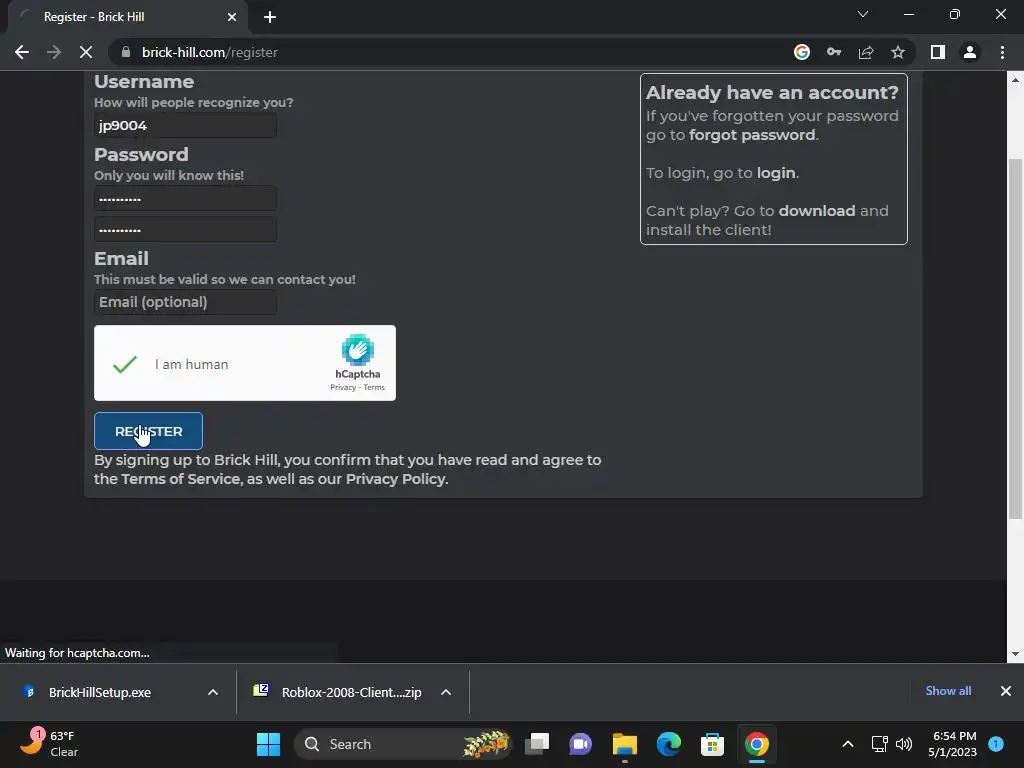This screenshot has width=1024, height=768.
Task: Open a new browser tab
Action: 270,17
